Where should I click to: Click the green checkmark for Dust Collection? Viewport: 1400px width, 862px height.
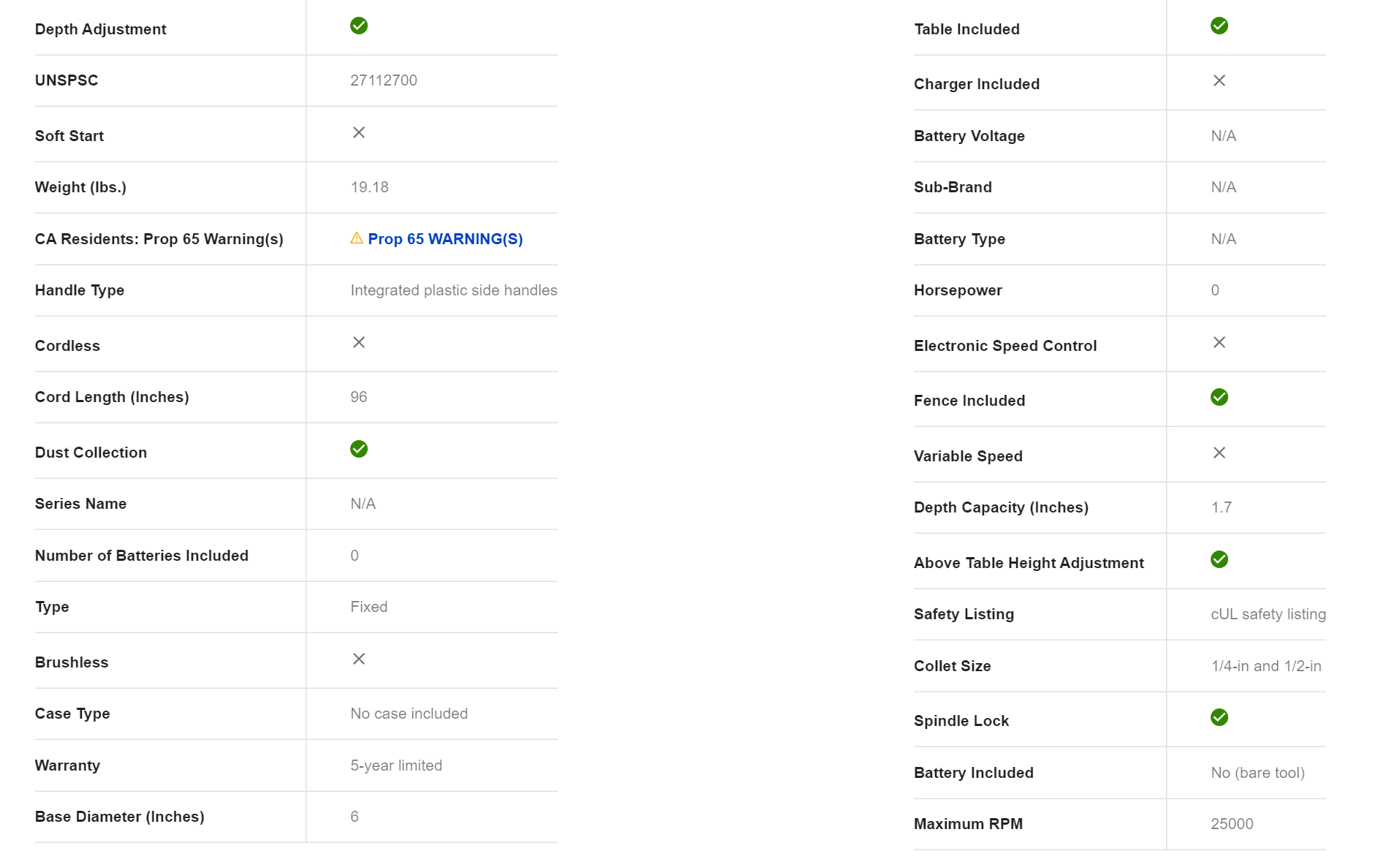[358, 449]
